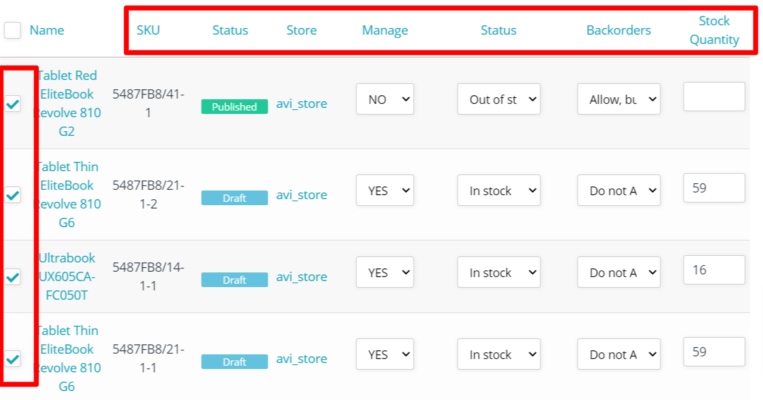Toggle the select-all checkbox beside Name header
763x400 pixels.
point(12,30)
